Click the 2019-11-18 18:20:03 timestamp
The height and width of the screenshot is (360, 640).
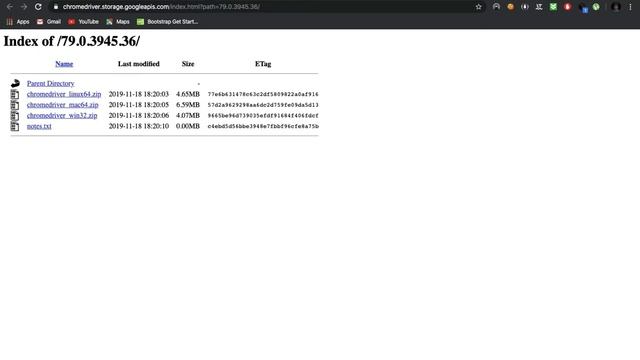(x=139, y=94)
